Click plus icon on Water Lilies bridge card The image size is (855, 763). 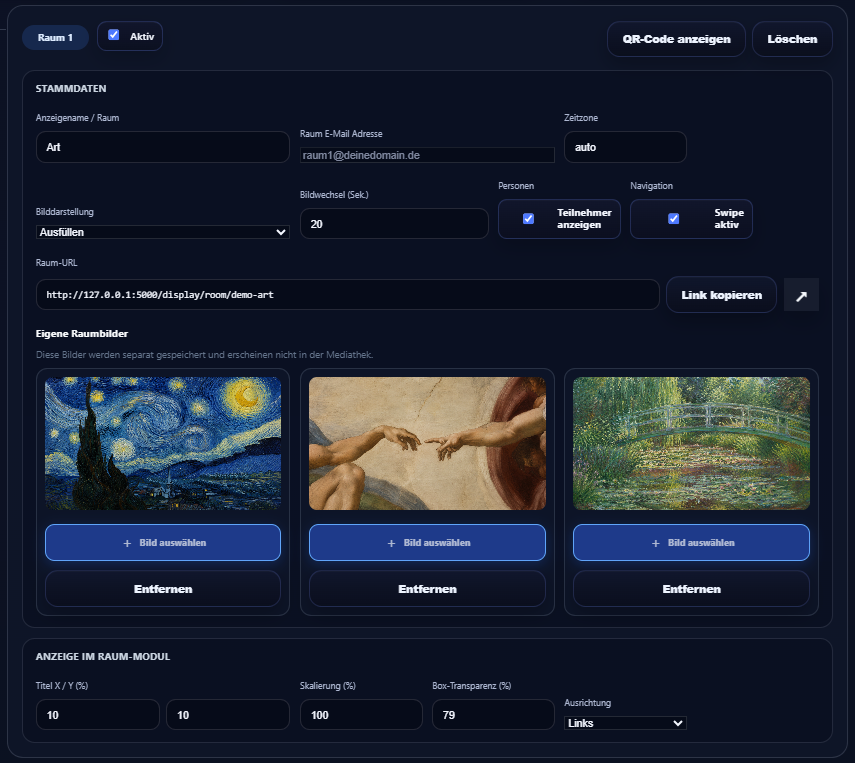click(x=655, y=543)
